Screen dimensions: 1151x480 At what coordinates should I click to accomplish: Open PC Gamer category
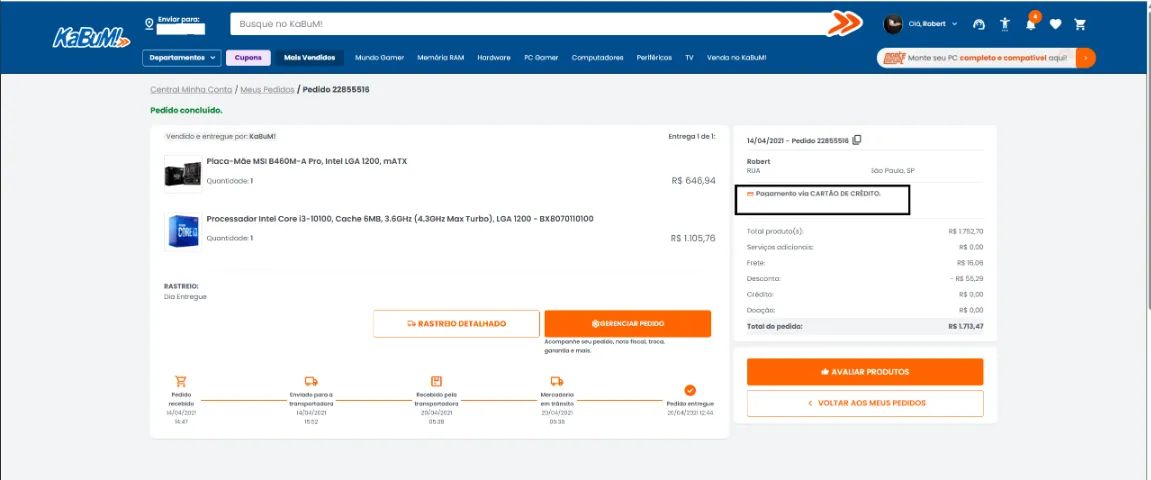541,58
